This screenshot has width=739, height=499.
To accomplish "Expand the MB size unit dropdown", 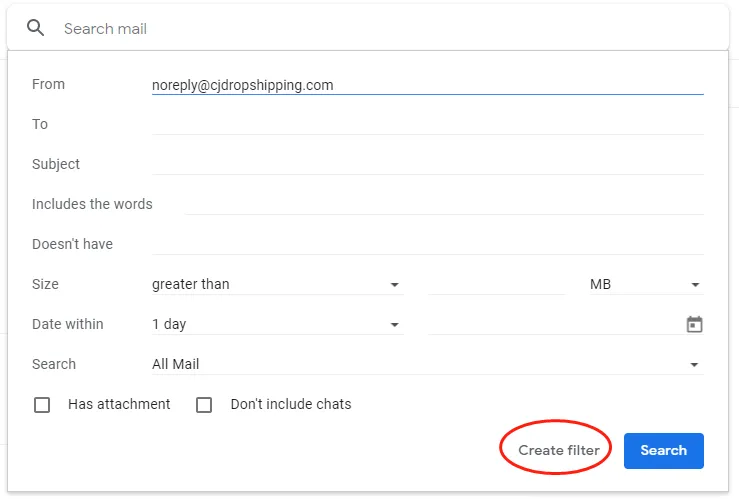I will point(645,285).
